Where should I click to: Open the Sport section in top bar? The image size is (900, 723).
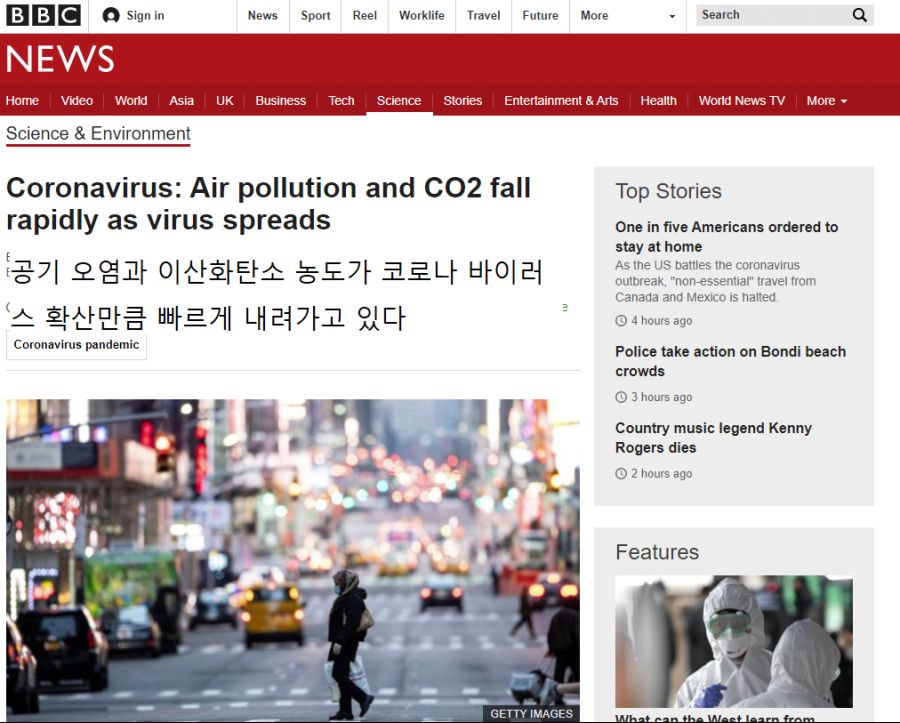click(x=315, y=16)
